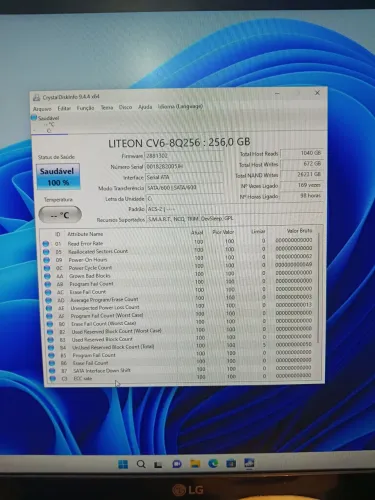This screenshot has width=375, height=500.
Task: Open Microsoft Store from the taskbar
Action: coord(231,463)
